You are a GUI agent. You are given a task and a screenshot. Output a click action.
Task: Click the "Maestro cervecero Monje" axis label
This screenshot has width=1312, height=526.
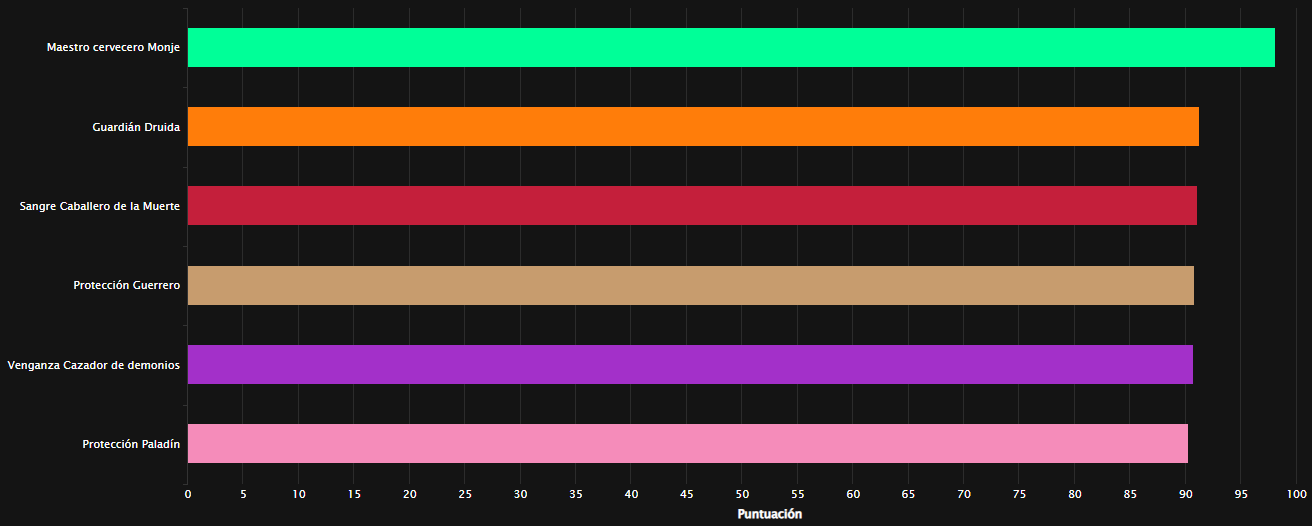point(113,48)
